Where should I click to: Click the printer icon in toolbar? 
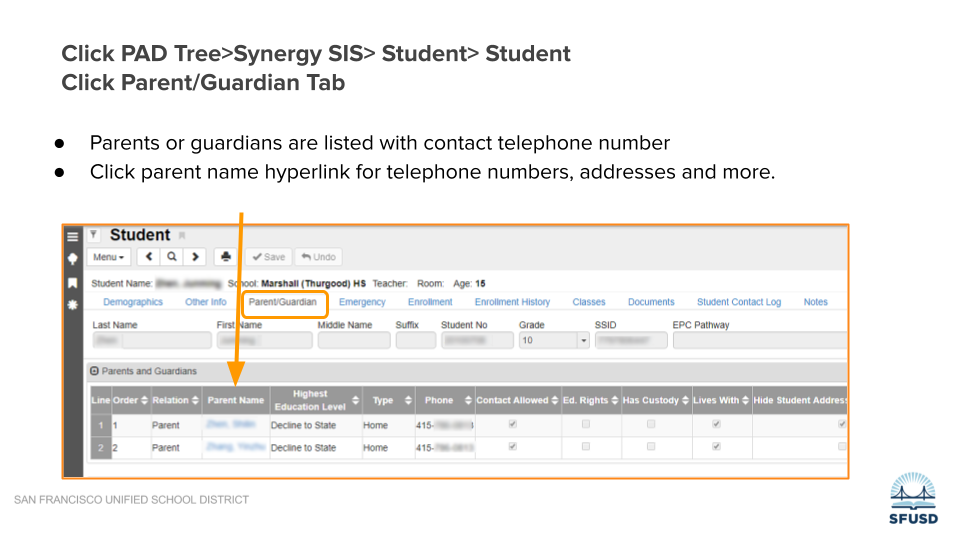coord(226,257)
